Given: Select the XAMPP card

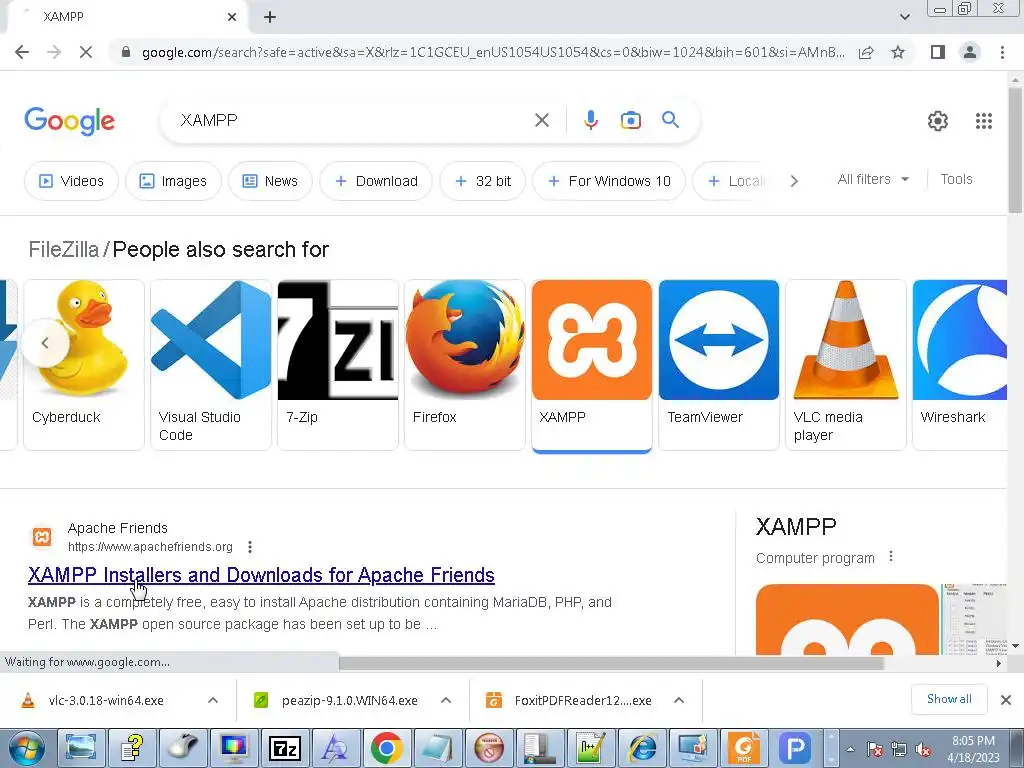Looking at the screenshot, I should click(x=592, y=364).
